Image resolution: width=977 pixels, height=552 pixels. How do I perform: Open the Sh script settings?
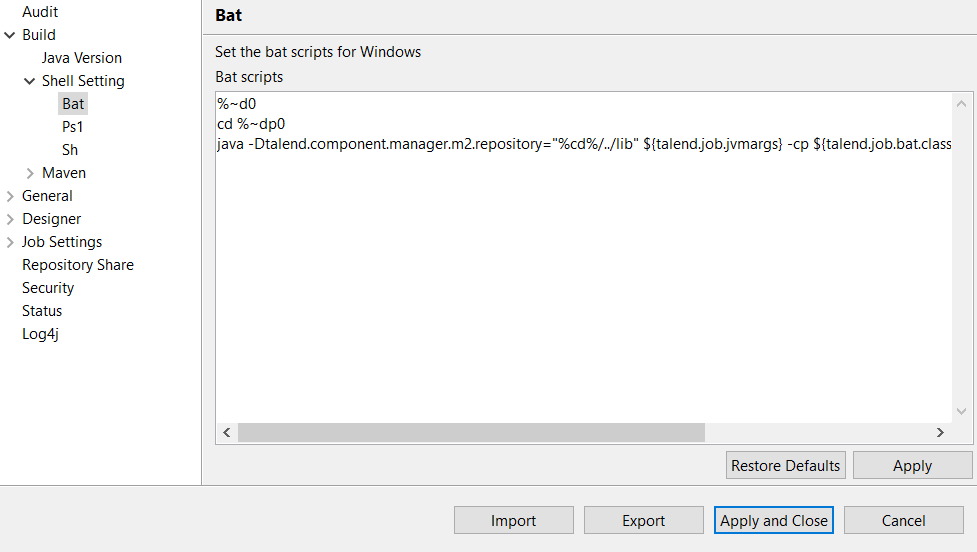(x=70, y=150)
